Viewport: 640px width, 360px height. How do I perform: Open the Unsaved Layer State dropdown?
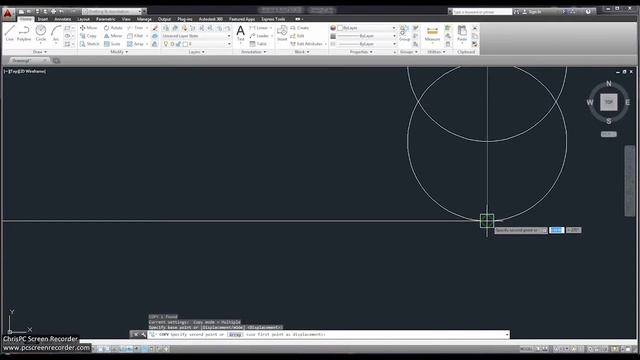coord(196,36)
